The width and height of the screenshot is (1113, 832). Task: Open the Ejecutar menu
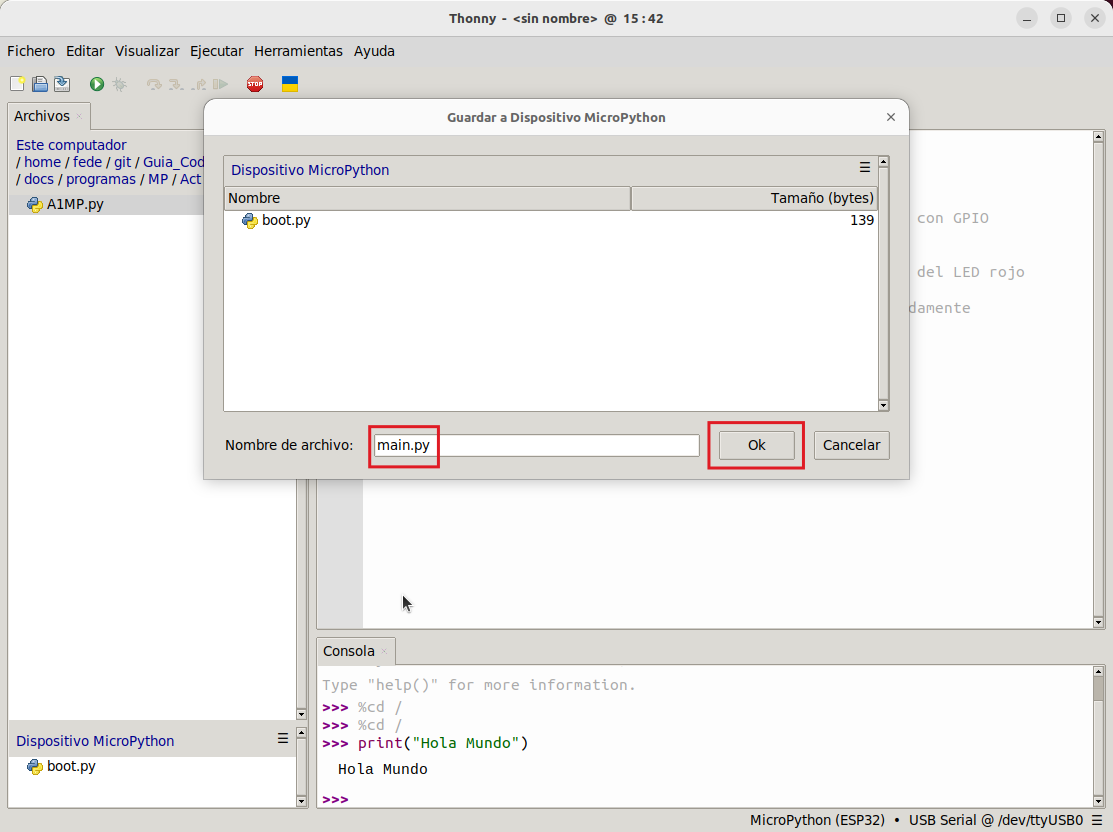216,51
